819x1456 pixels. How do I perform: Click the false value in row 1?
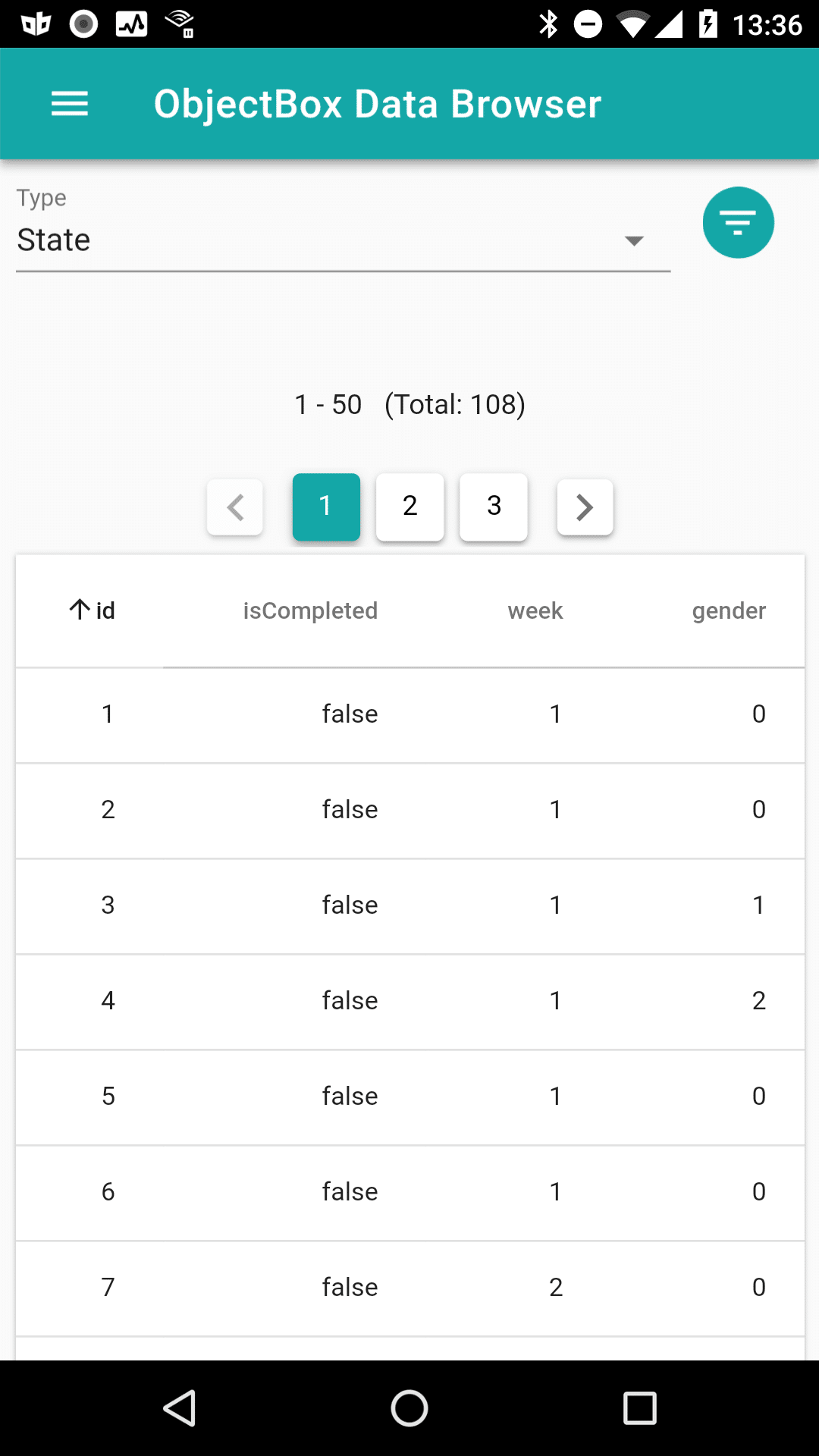point(350,714)
